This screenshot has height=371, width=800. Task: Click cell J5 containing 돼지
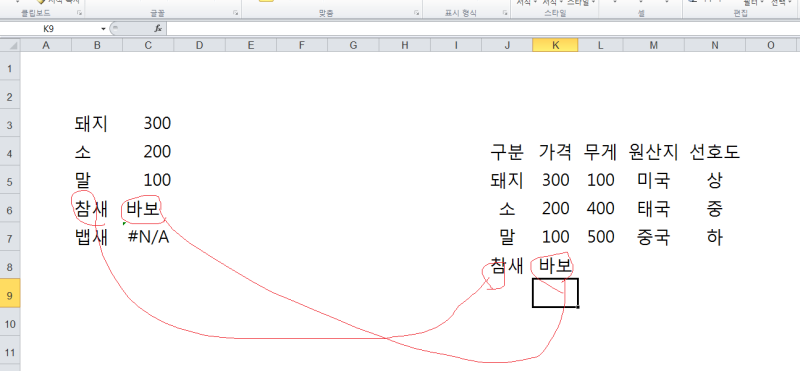[x=507, y=180]
